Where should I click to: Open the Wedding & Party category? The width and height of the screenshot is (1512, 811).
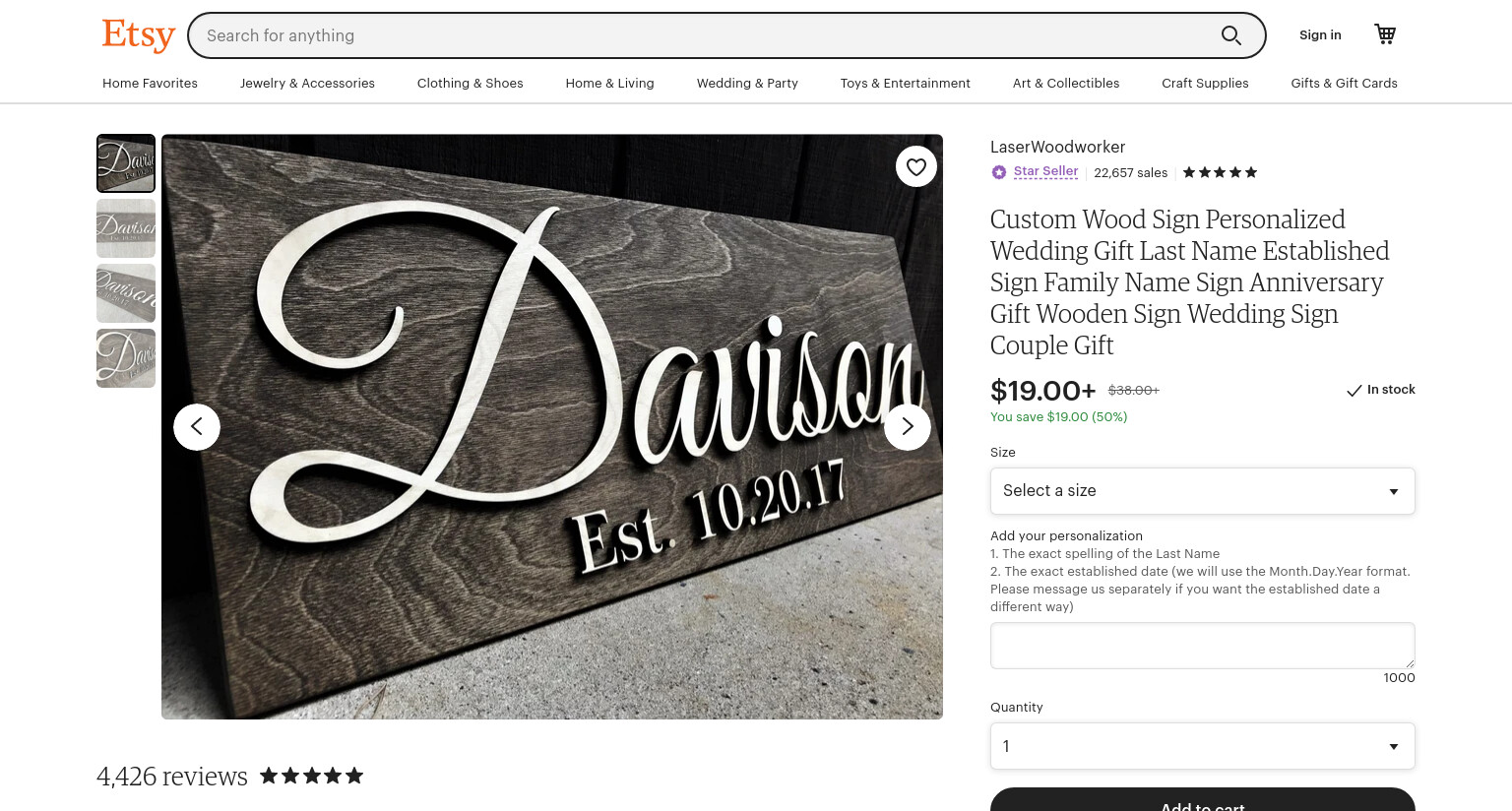pyautogui.click(x=747, y=84)
